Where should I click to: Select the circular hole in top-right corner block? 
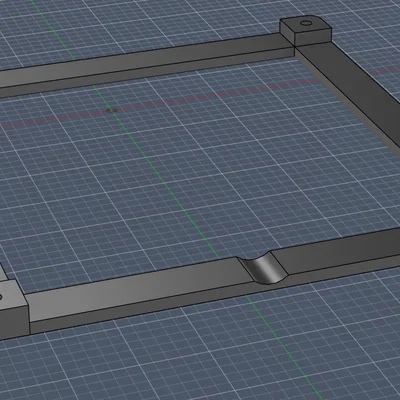(306, 23)
